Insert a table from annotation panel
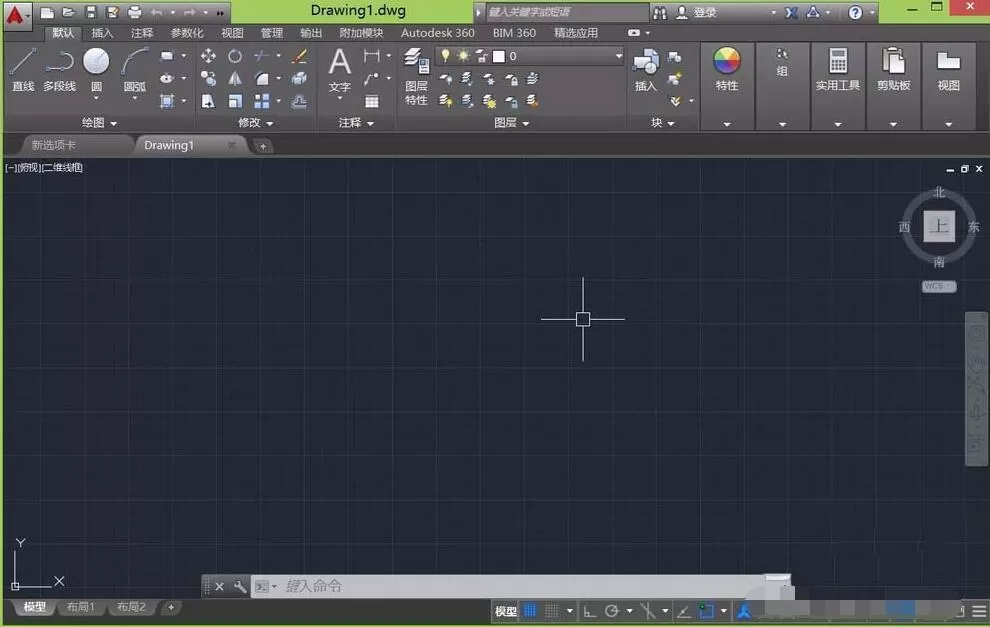The image size is (990, 627). 372,101
